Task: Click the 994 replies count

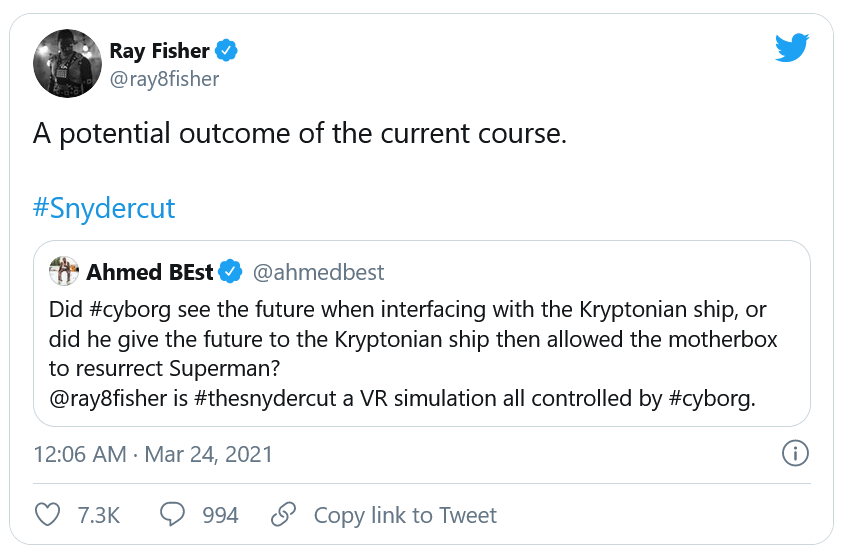Action: coord(220,515)
